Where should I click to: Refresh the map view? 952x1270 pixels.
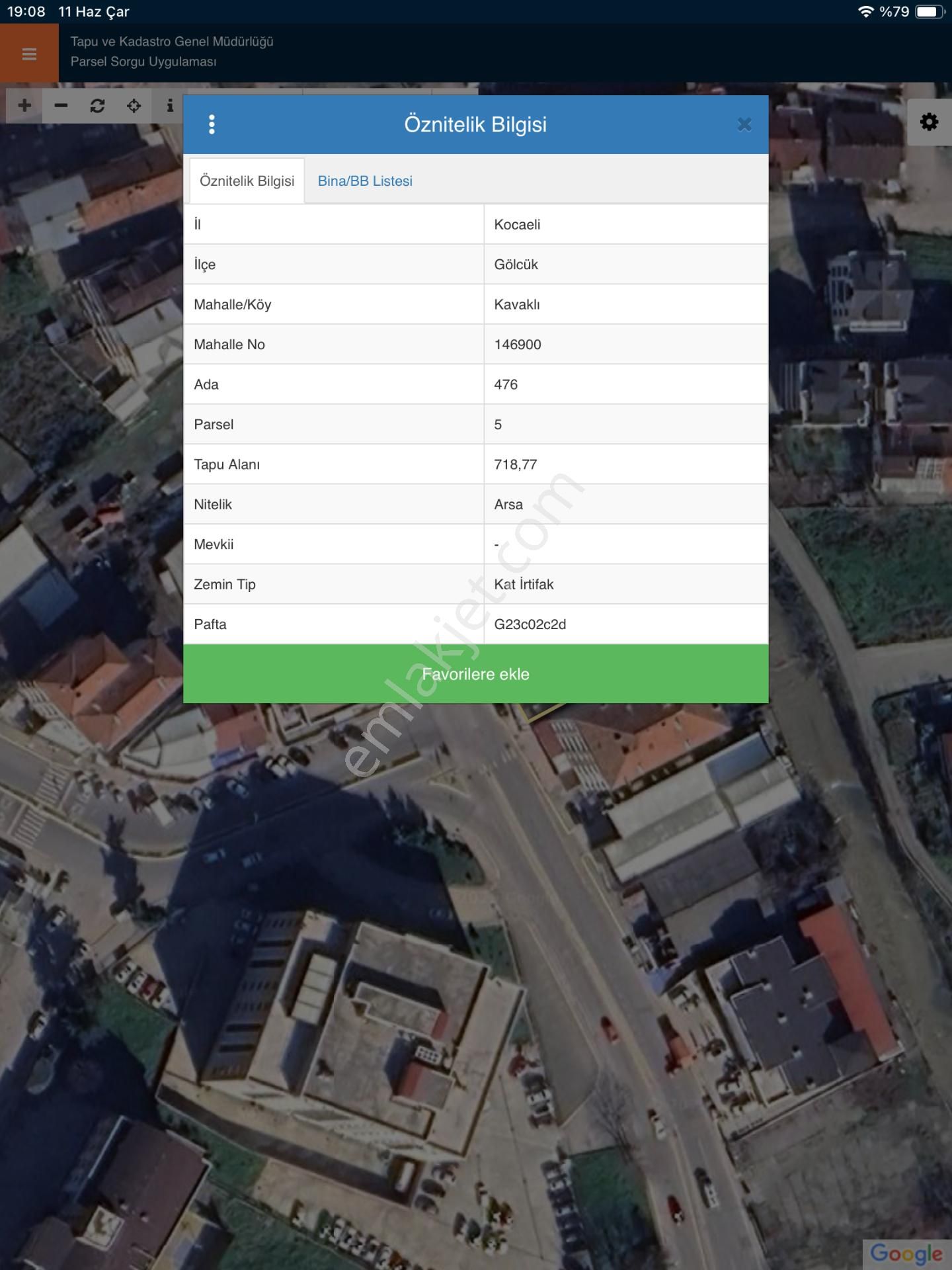(97, 105)
